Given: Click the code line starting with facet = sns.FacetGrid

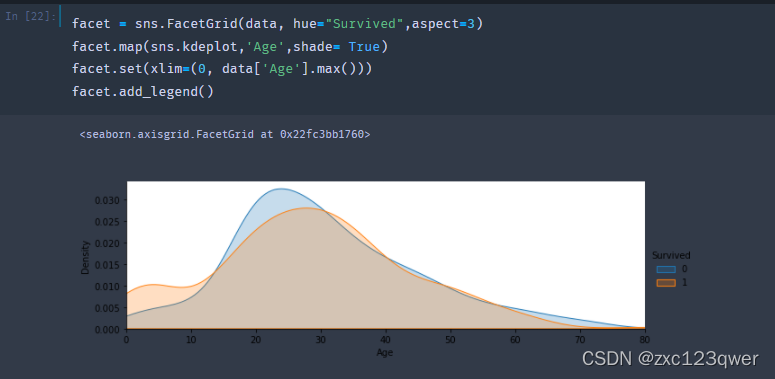Looking at the screenshot, I should (277, 24).
